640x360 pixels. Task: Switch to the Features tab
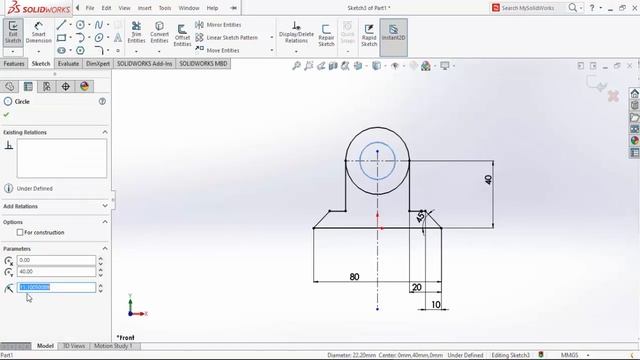pos(14,64)
